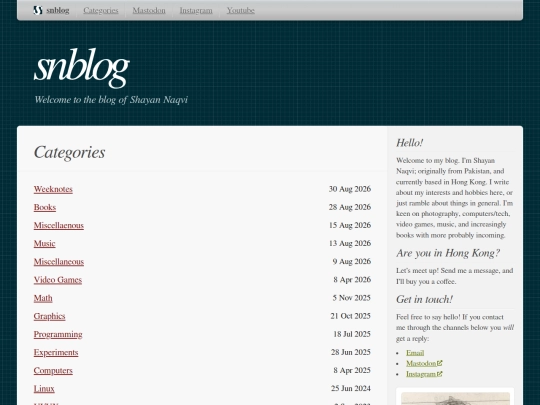Open the Books category
The image size is (540, 405).
coord(45,207)
